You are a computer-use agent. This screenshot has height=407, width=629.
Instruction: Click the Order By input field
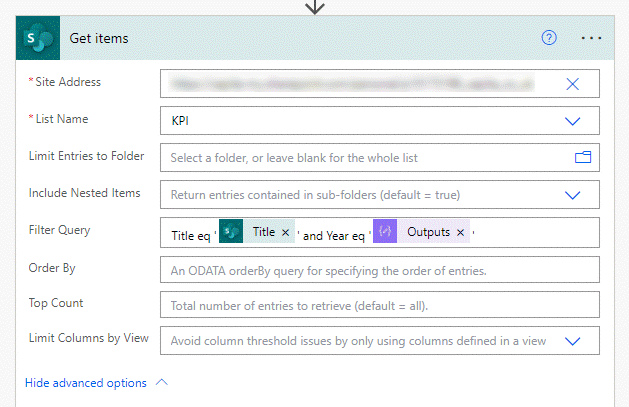pos(379,270)
